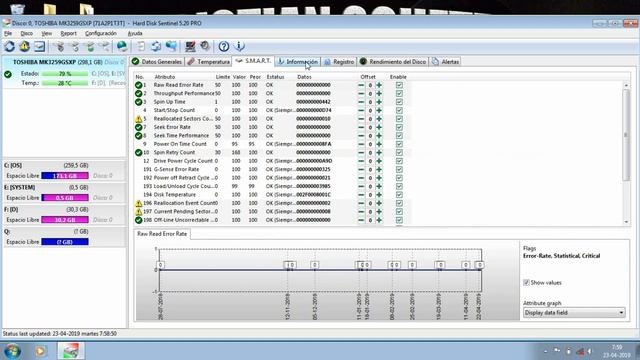Click the Estado 79 % health bar
This screenshot has height=360, width=640.
click(x=65, y=74)
